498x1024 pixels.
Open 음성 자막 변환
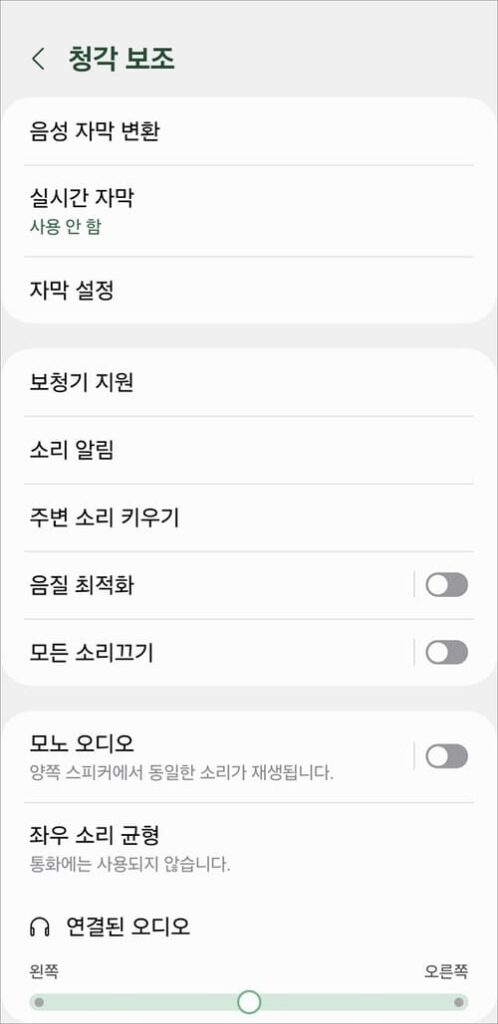tap(249, 132)
